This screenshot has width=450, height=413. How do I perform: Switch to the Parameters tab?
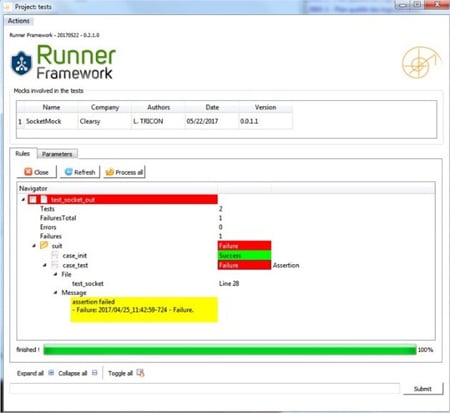[57, 154]
